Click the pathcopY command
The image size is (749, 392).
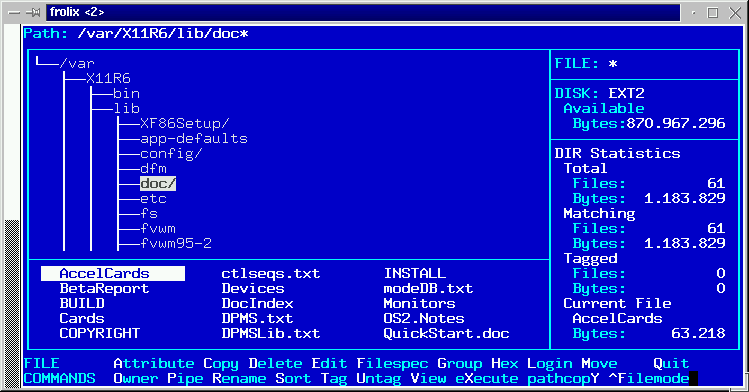click(563, 379)
